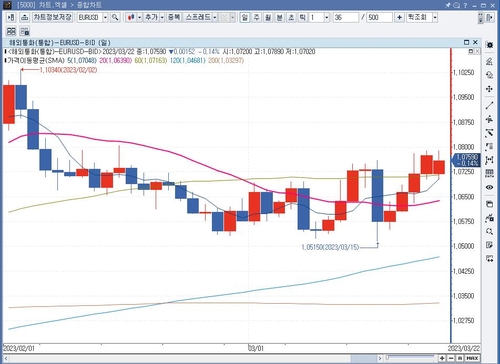This screenshot has width=500, height=364.
Task: Click the bottom sidebar icon with the double arrow
Action: tap(489, 259)
